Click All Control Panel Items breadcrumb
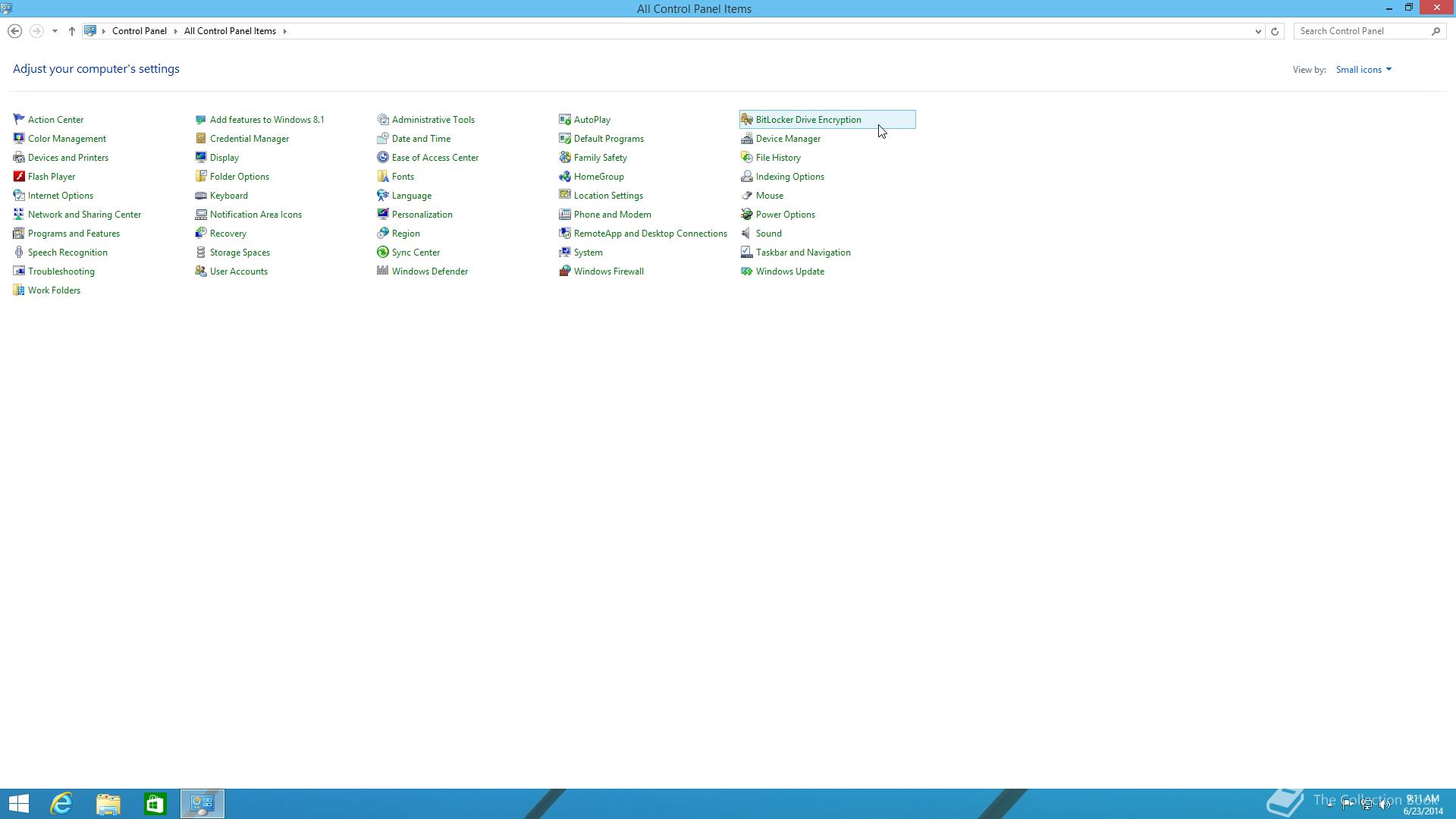 230,31
